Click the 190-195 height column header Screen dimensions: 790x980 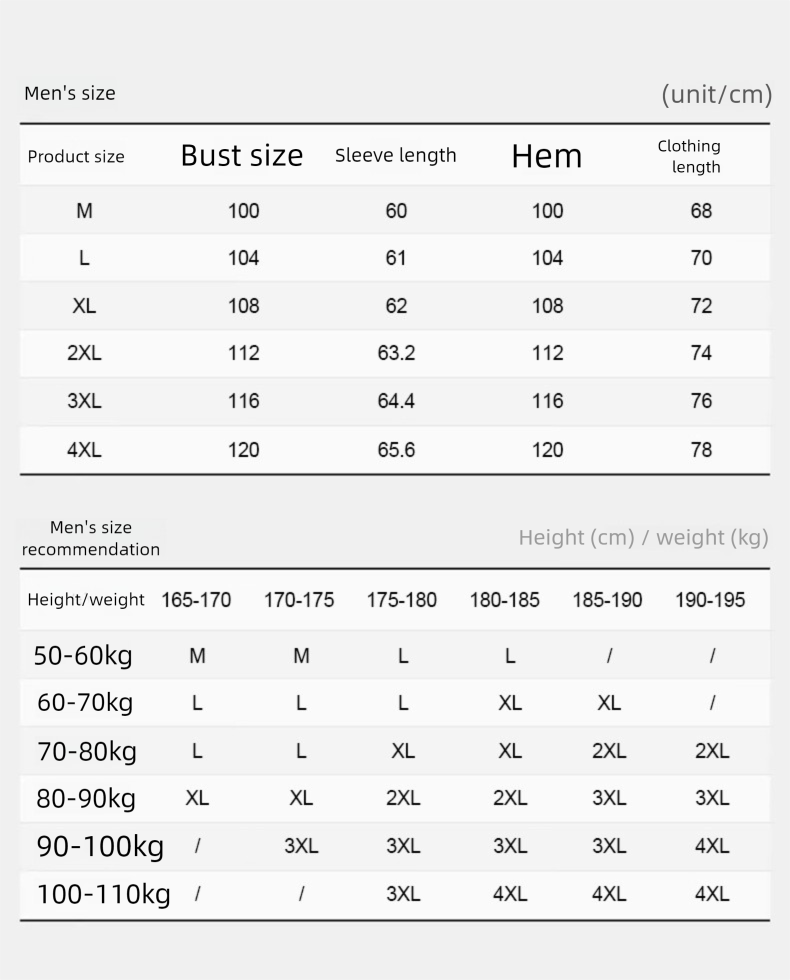710,600
